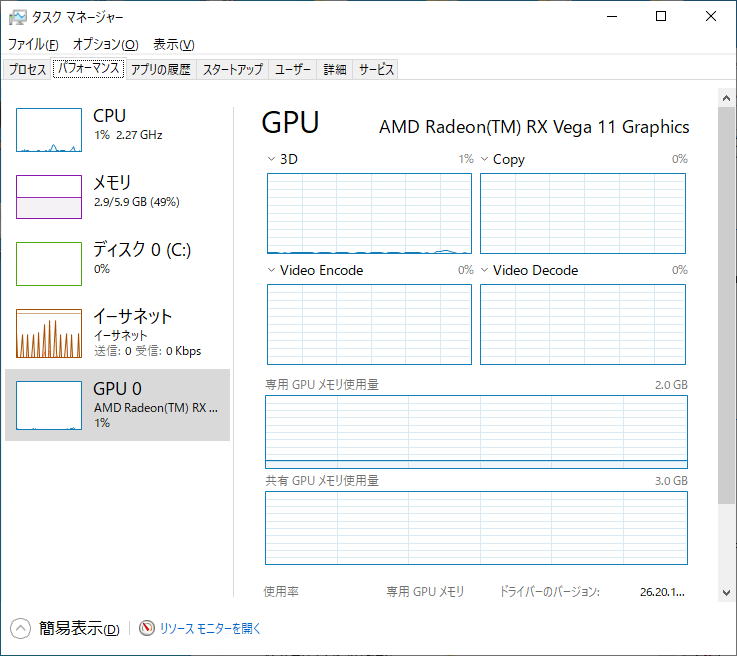Maximize the Task Manager window
The height and width of the screenshot is (656, 737).
661,16
